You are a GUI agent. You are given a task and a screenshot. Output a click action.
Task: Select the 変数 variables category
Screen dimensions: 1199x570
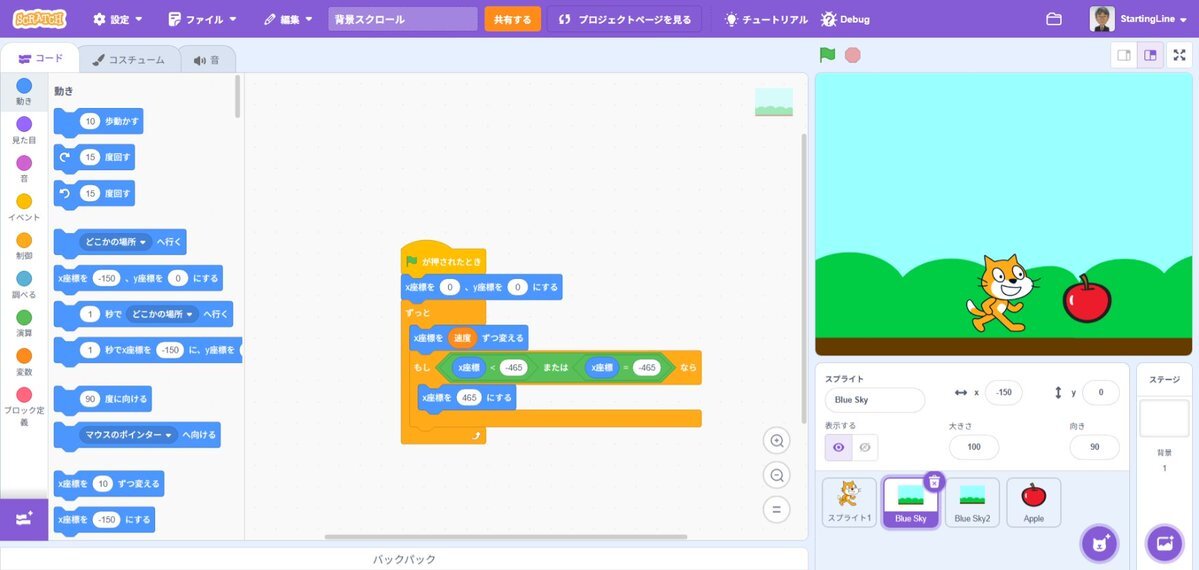tap(24, 362)
